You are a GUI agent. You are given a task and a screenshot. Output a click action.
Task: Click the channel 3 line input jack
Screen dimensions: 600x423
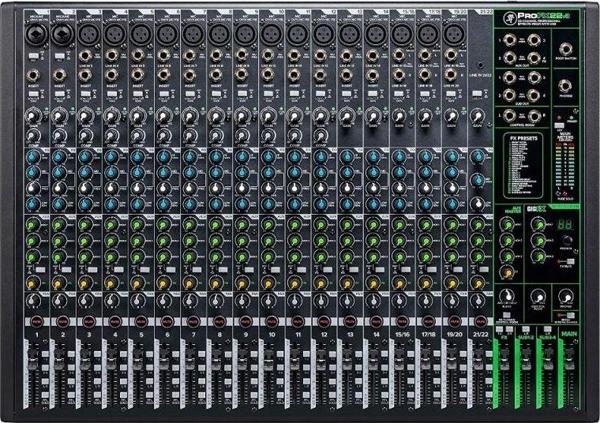pyautogui.click(x=86, y=56)
